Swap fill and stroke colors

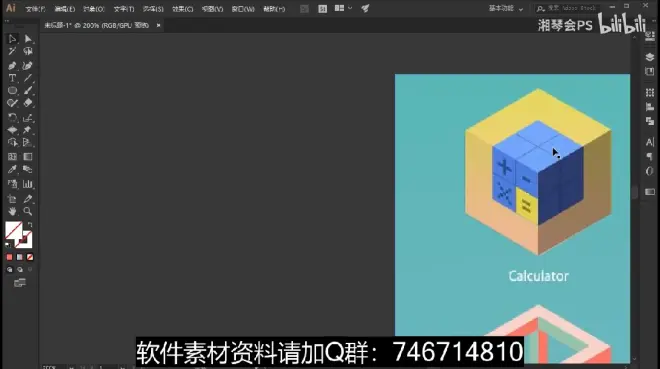[x=30, y=225]
